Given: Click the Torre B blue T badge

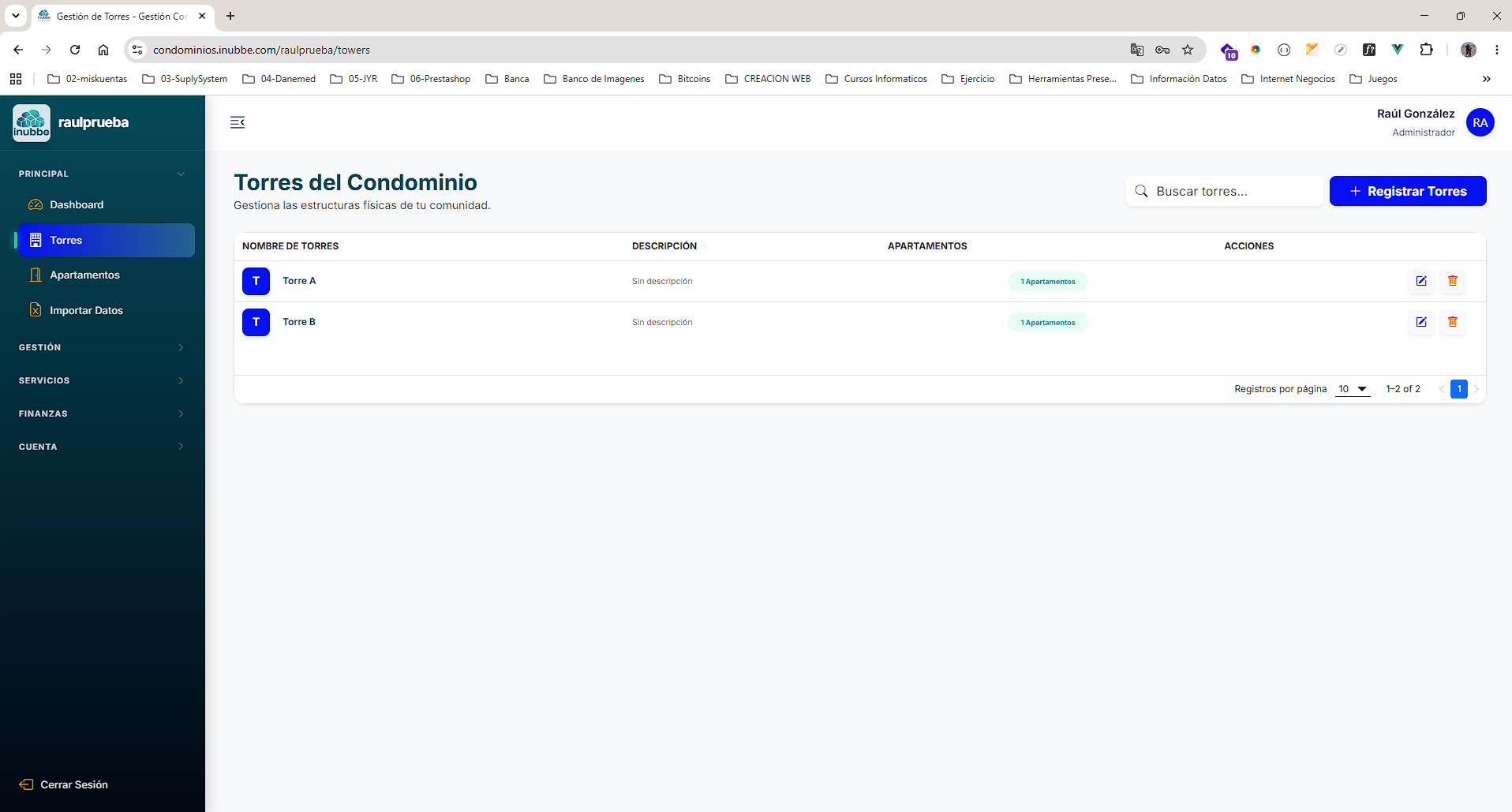Looking at the screenshot, I should click(256, 322).
